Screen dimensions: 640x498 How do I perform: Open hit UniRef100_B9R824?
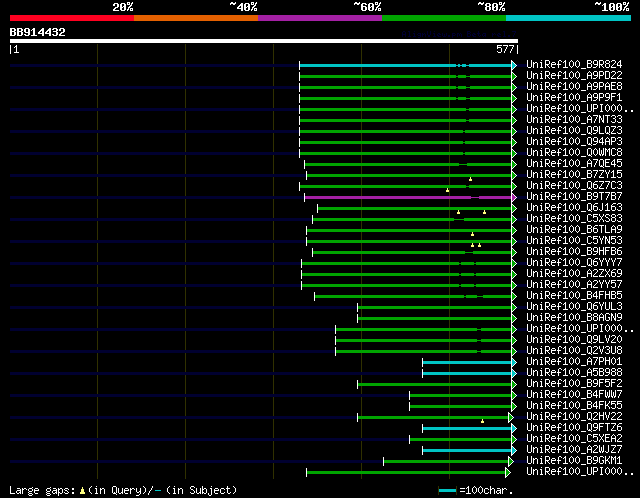(x=574, y=64)
